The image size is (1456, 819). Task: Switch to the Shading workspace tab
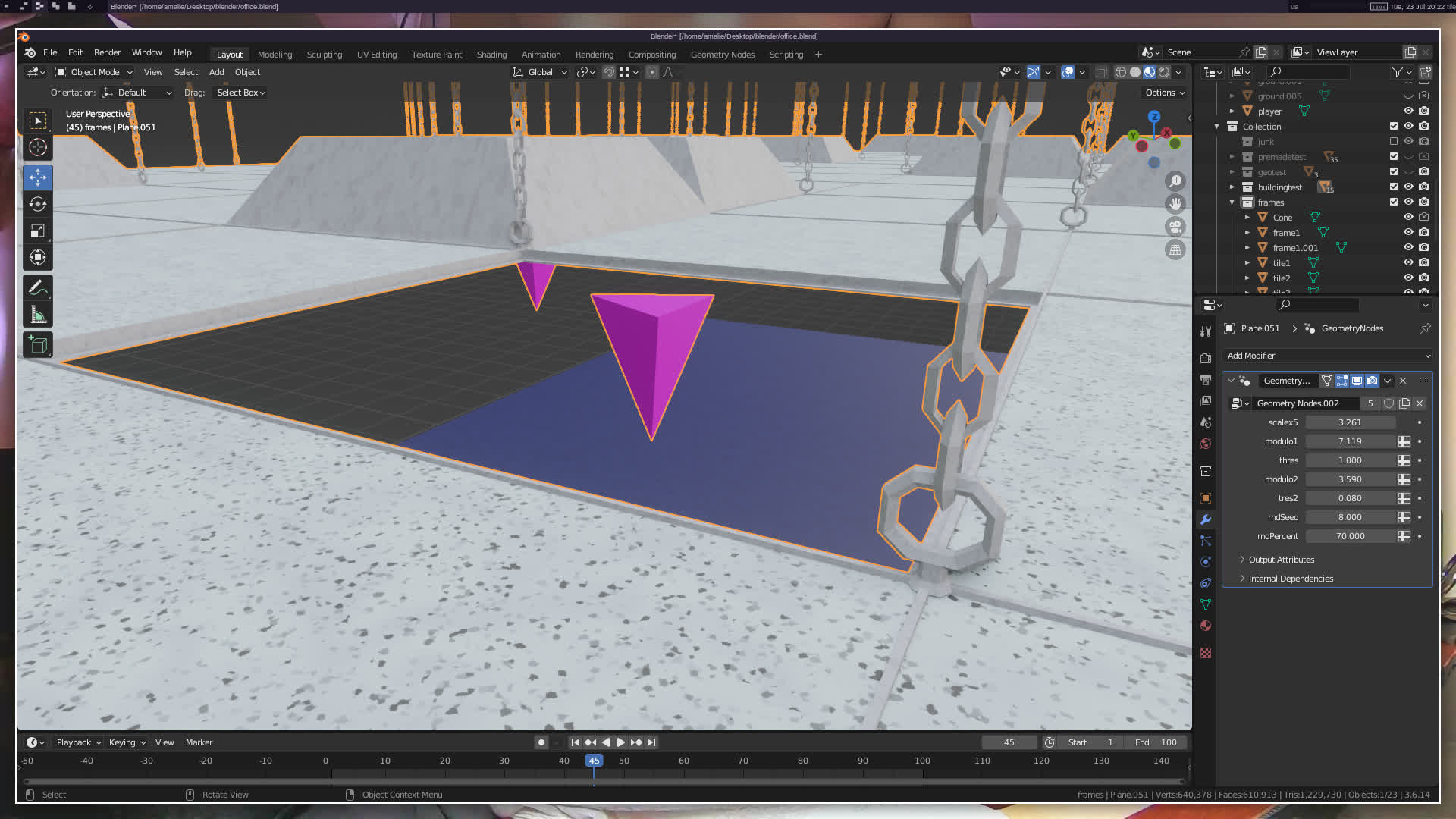coord(491,55)
